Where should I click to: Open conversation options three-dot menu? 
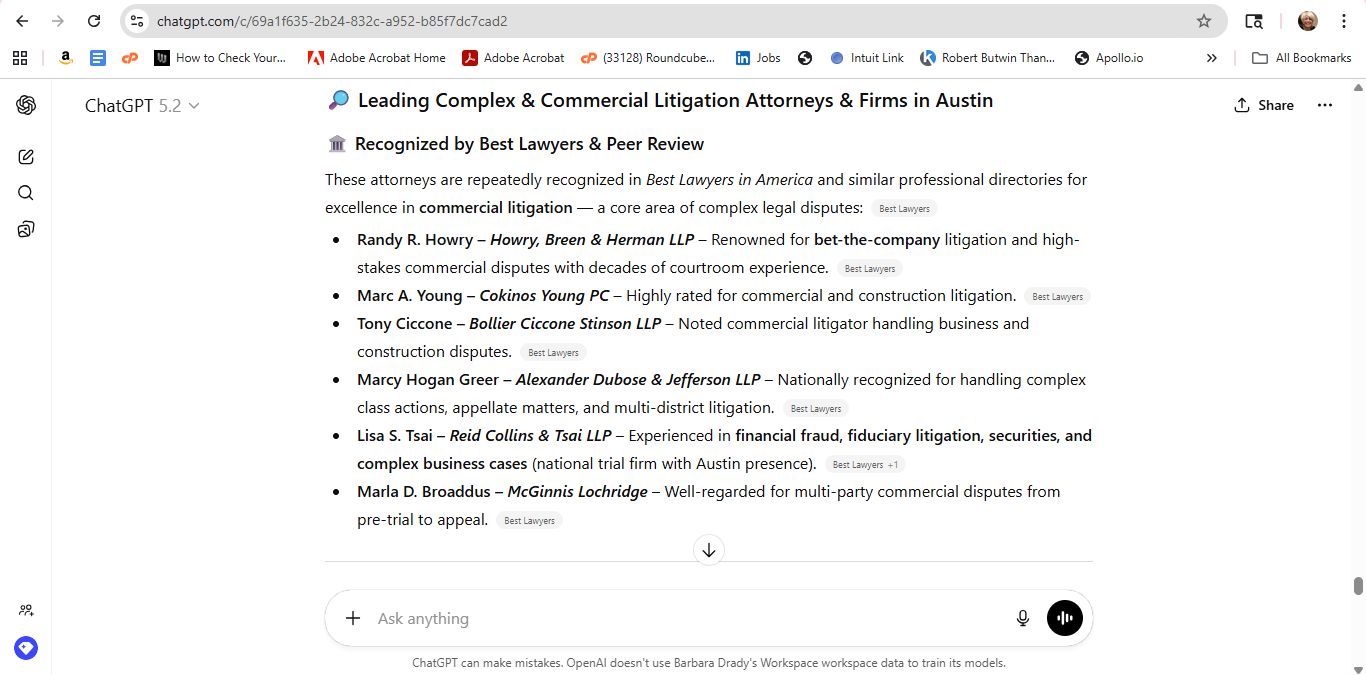(x=1325, y=105)
